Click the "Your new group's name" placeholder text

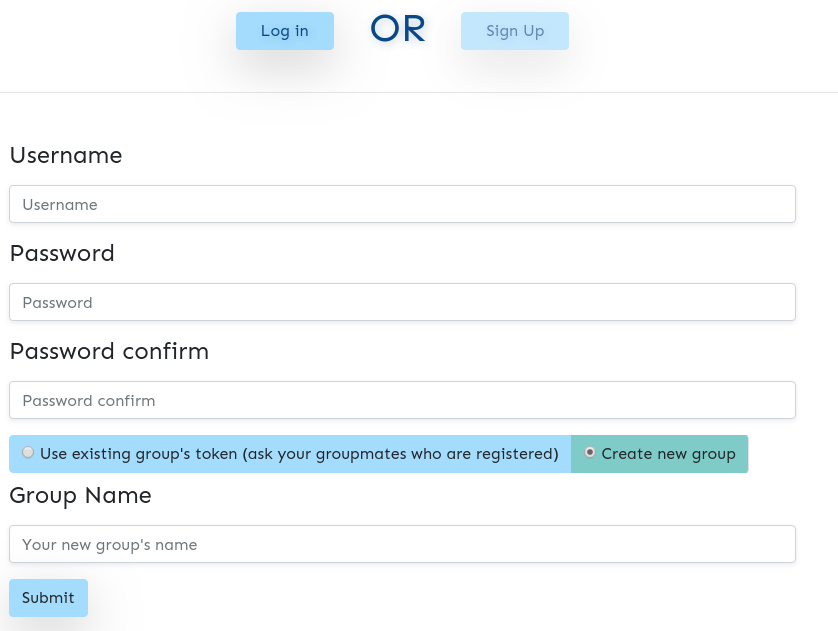click(x=110, y=545)
